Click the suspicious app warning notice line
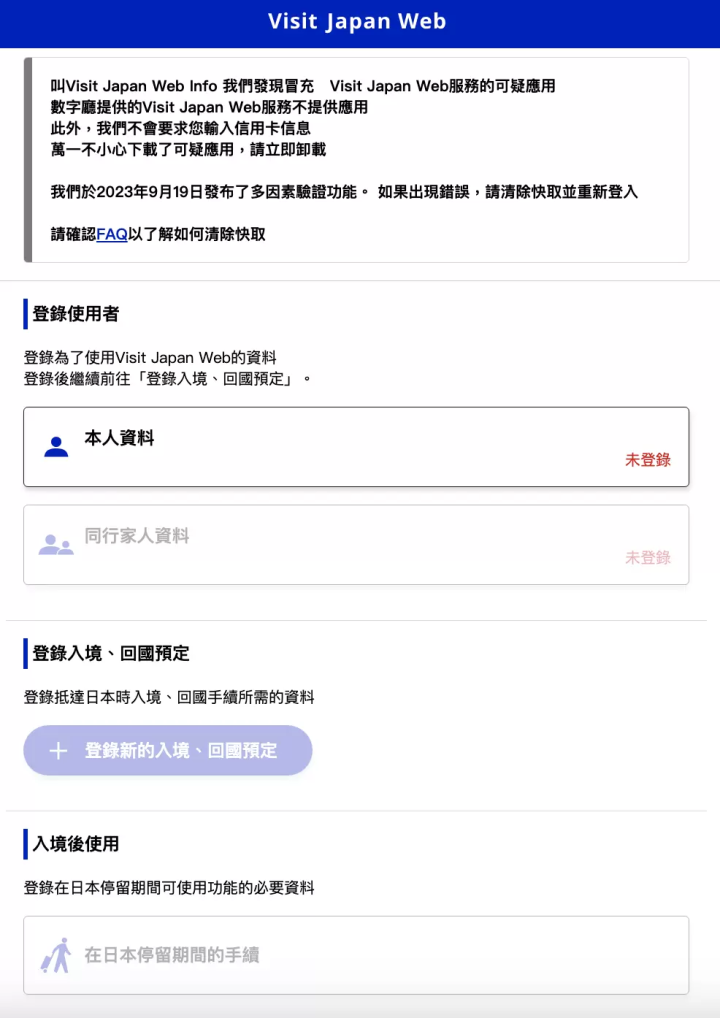This screenshot has width=720, height=1018. pos(303,86)
